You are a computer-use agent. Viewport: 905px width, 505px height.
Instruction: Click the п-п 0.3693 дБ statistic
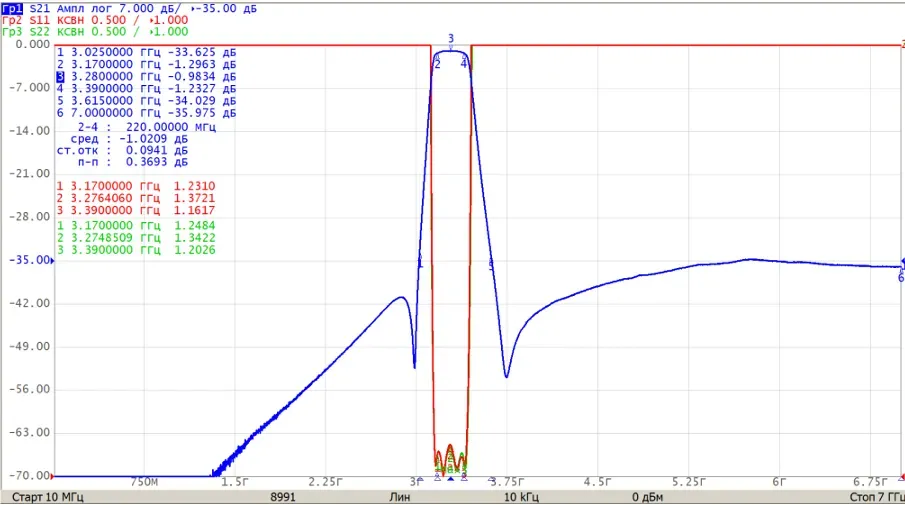tap(133, 162)
